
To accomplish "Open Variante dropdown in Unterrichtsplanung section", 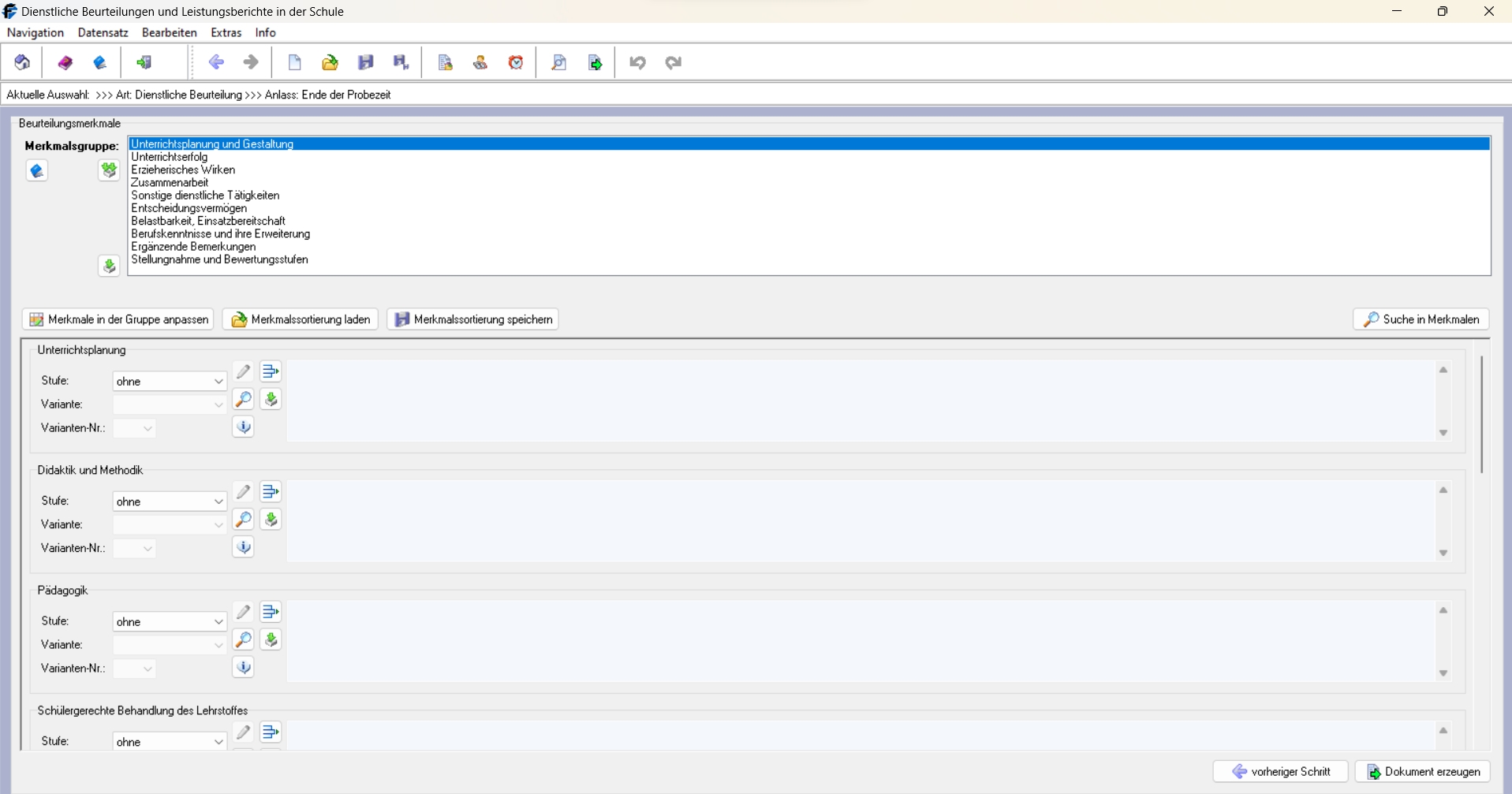I will 170,404.
